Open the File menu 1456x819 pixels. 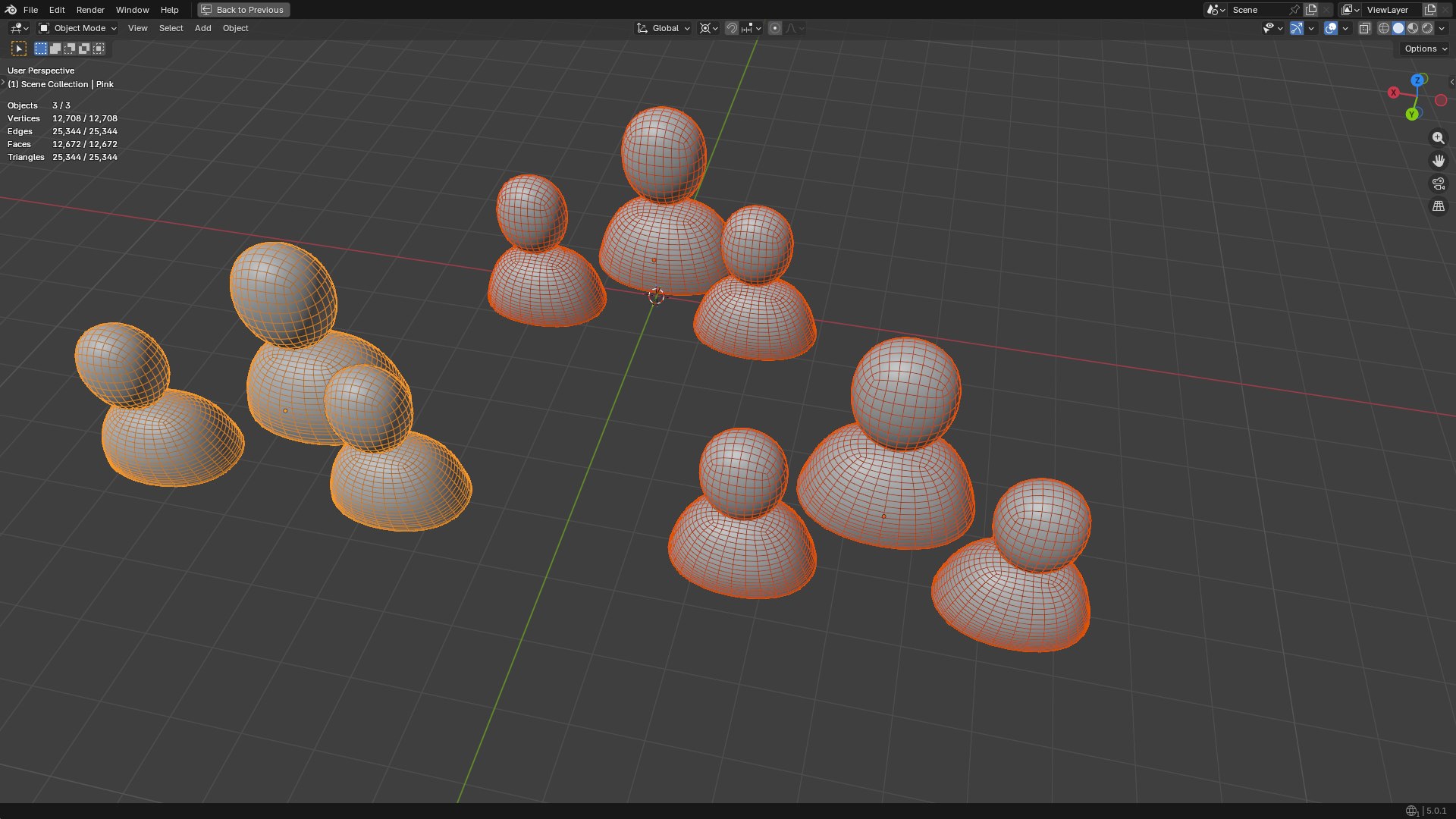point(30,10)
